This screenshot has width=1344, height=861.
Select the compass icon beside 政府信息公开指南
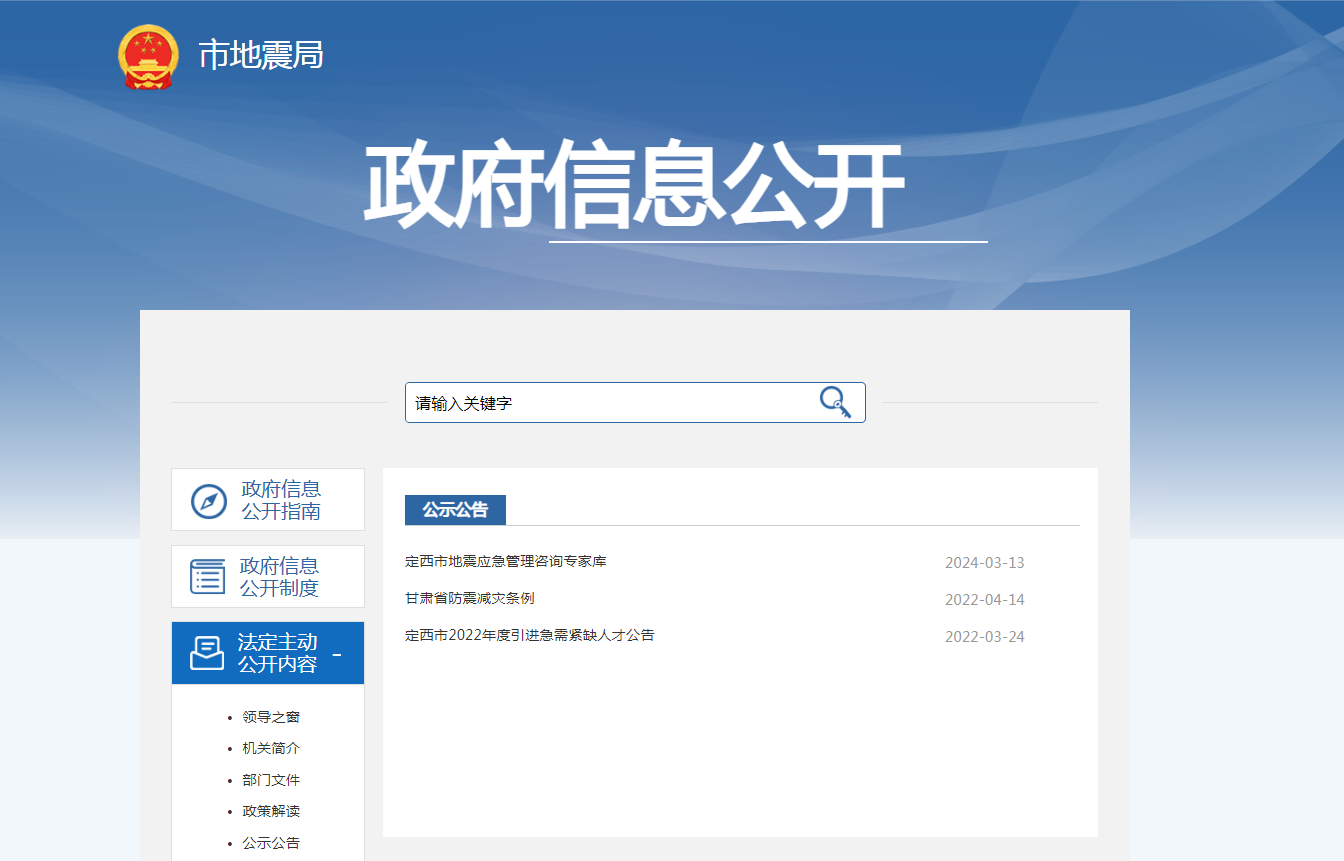pos(207,499)
